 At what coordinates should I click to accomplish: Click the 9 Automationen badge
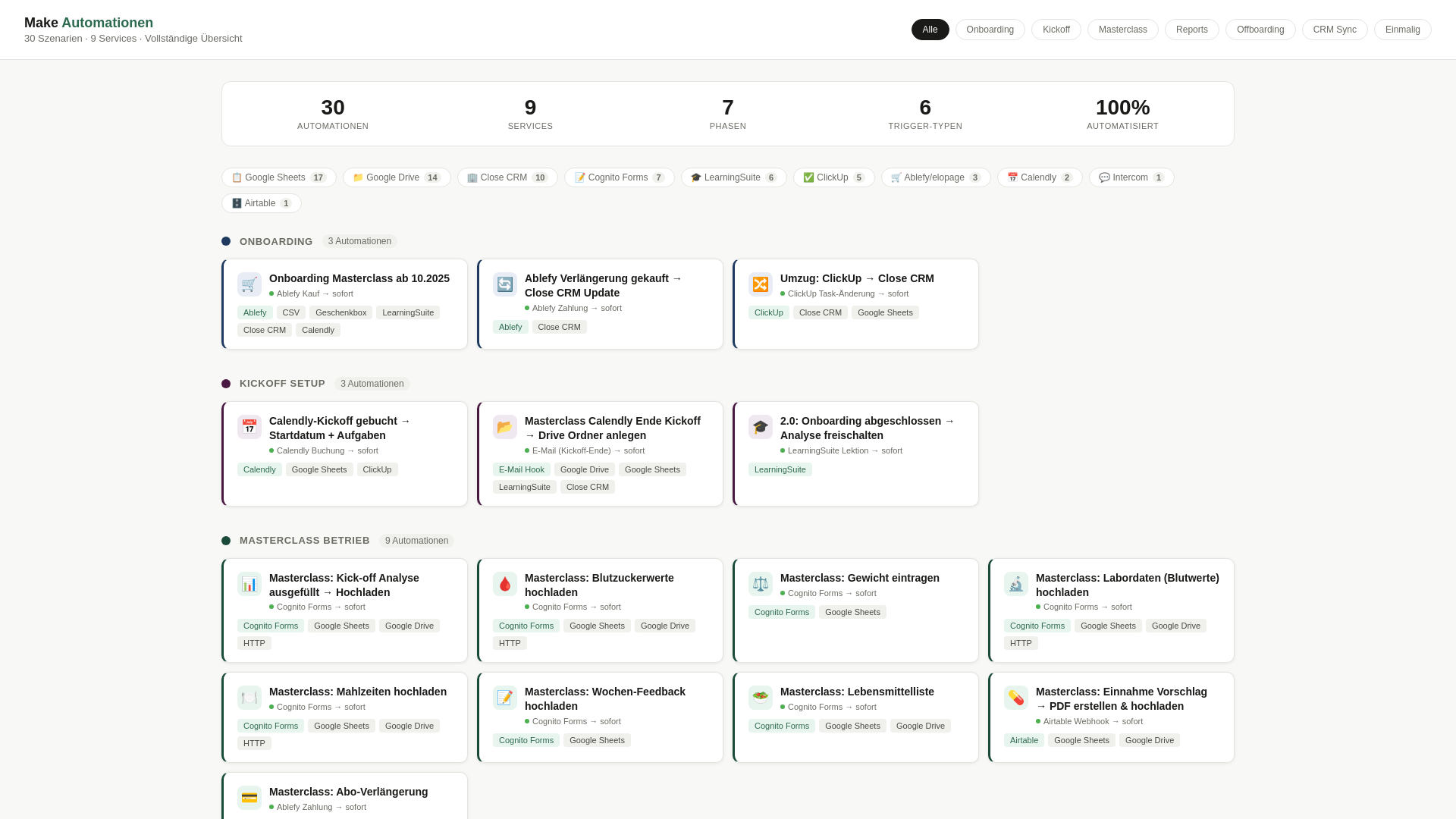[x=416, y=541]
